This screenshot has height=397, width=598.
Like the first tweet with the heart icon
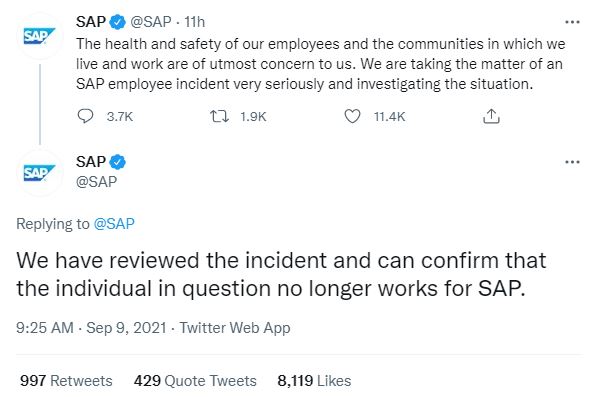coord(352,116)
